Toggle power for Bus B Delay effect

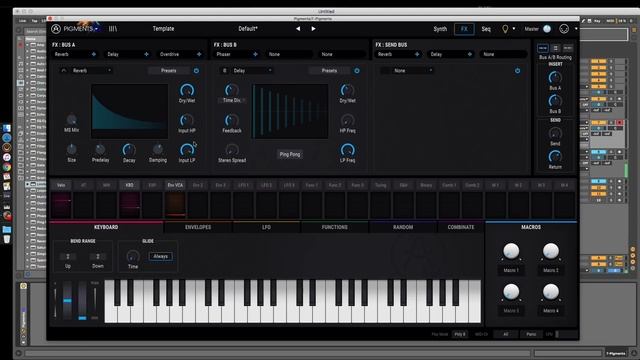click(357, 71)
